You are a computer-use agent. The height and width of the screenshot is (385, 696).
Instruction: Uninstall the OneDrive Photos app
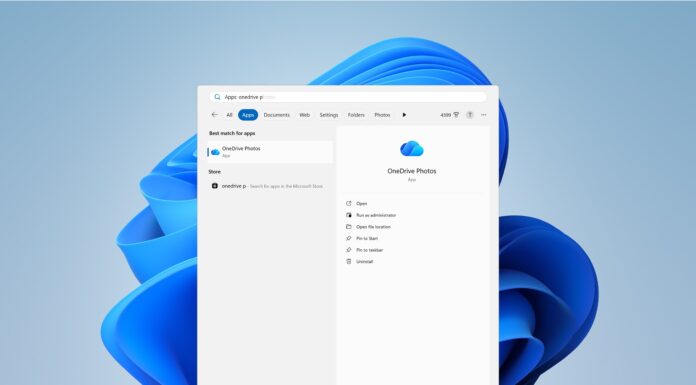tap(360, 262)
